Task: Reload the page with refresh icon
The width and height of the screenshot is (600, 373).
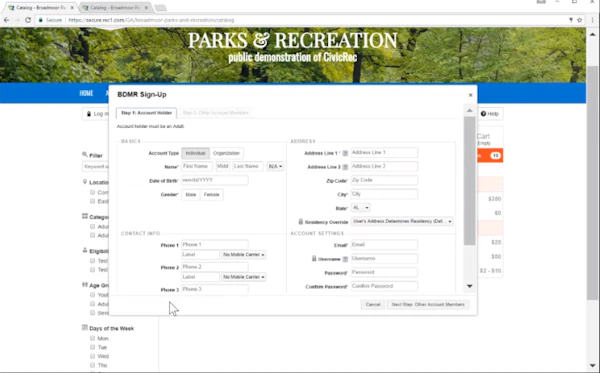Action: (28, 20)
